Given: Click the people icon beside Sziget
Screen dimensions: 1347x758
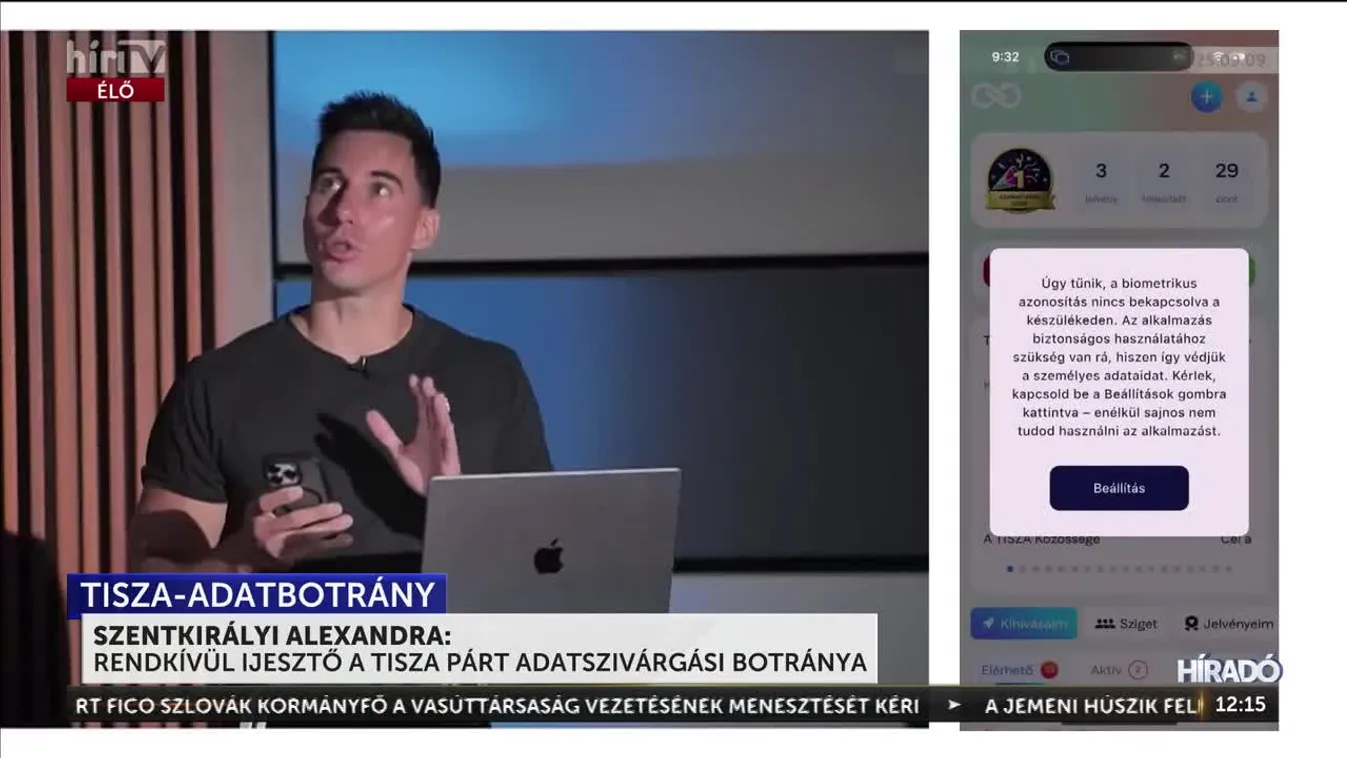Looking at the screenshot, I should point(1105,624).
